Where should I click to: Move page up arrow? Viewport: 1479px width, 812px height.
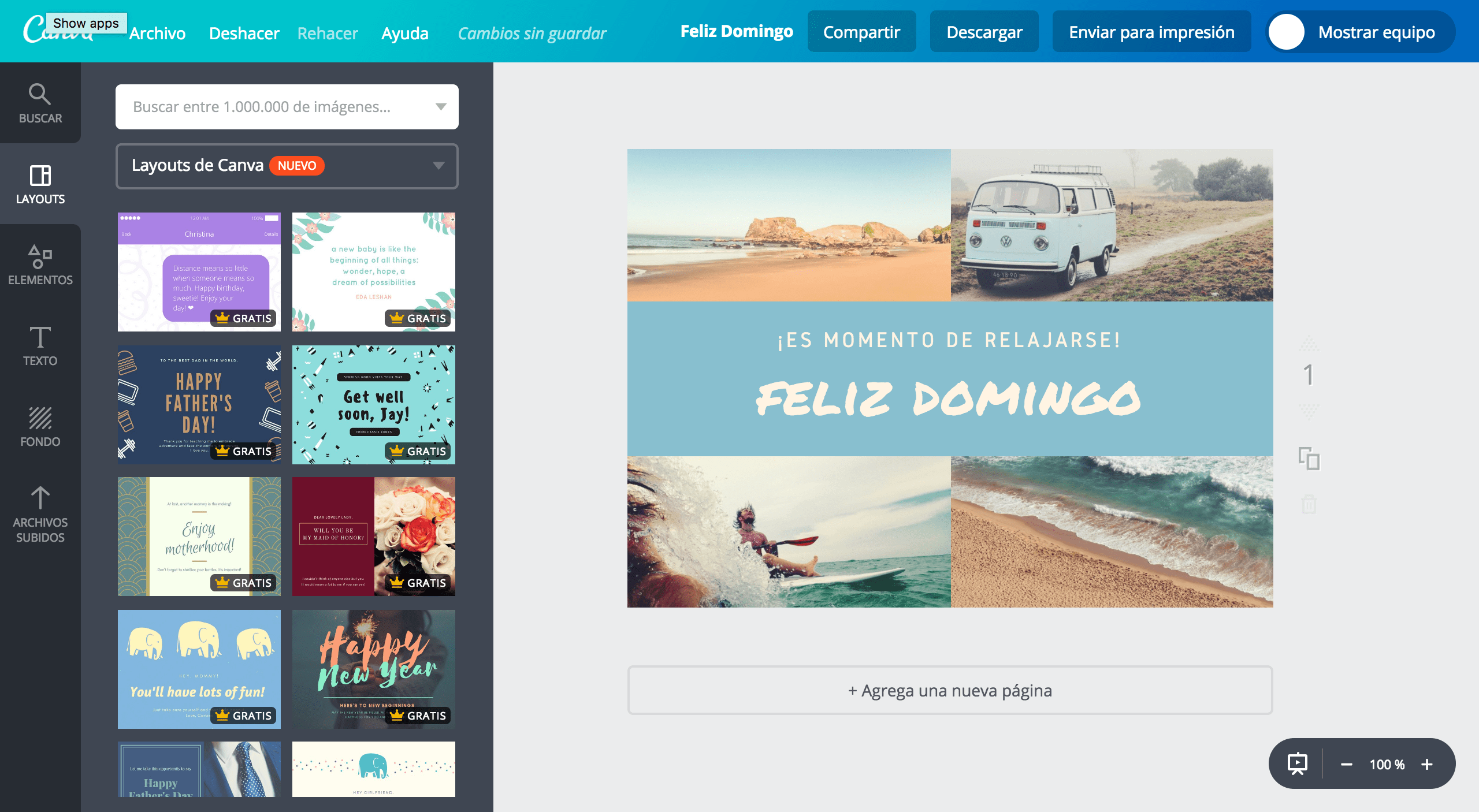(1309, 345)
